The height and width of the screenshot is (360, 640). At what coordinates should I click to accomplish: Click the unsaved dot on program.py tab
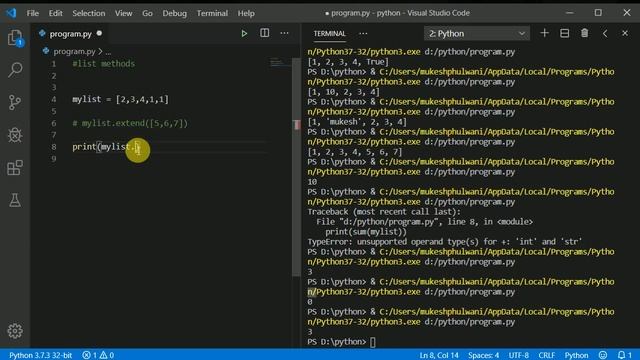(99, 33)
